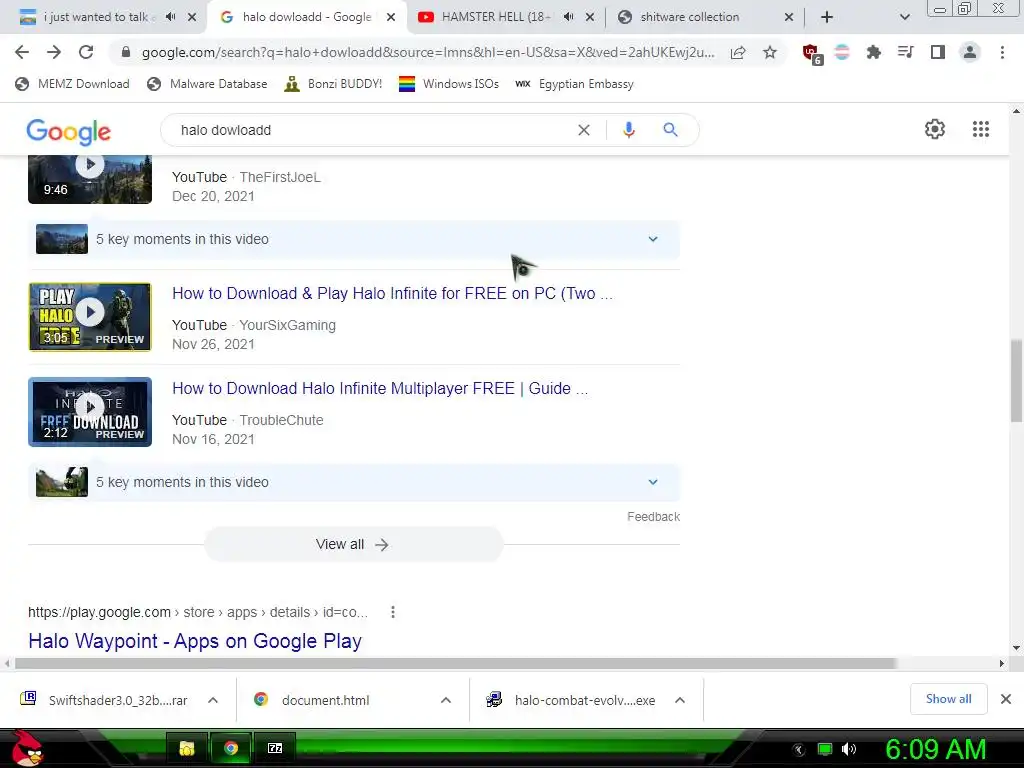Screen dimensions: 1024x768
Task: Open 7-Zip from the taskbar
Action: 275,748
